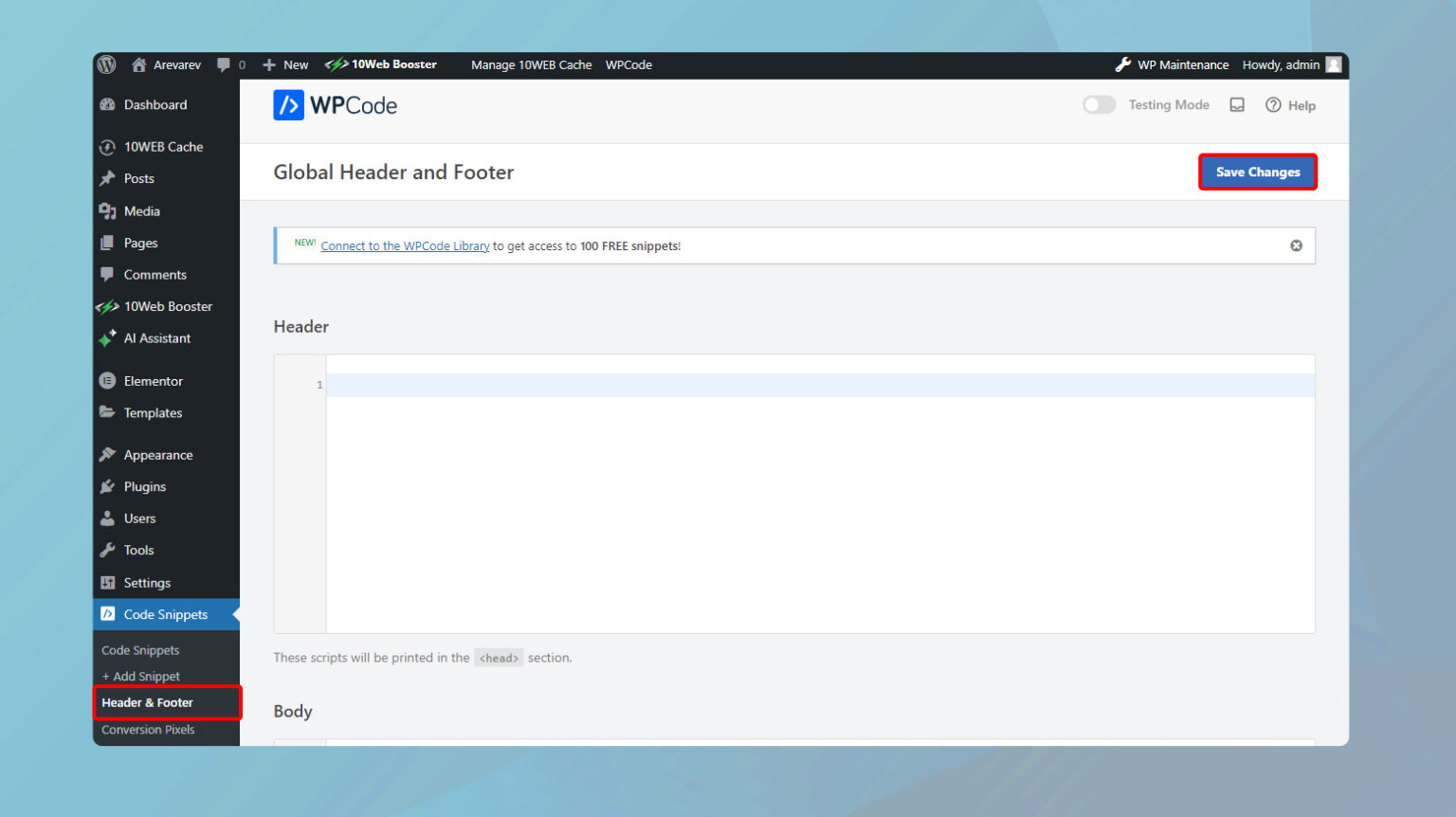
Task: Follow the Connect to the WPCode Library link
Action: [405, 246]
